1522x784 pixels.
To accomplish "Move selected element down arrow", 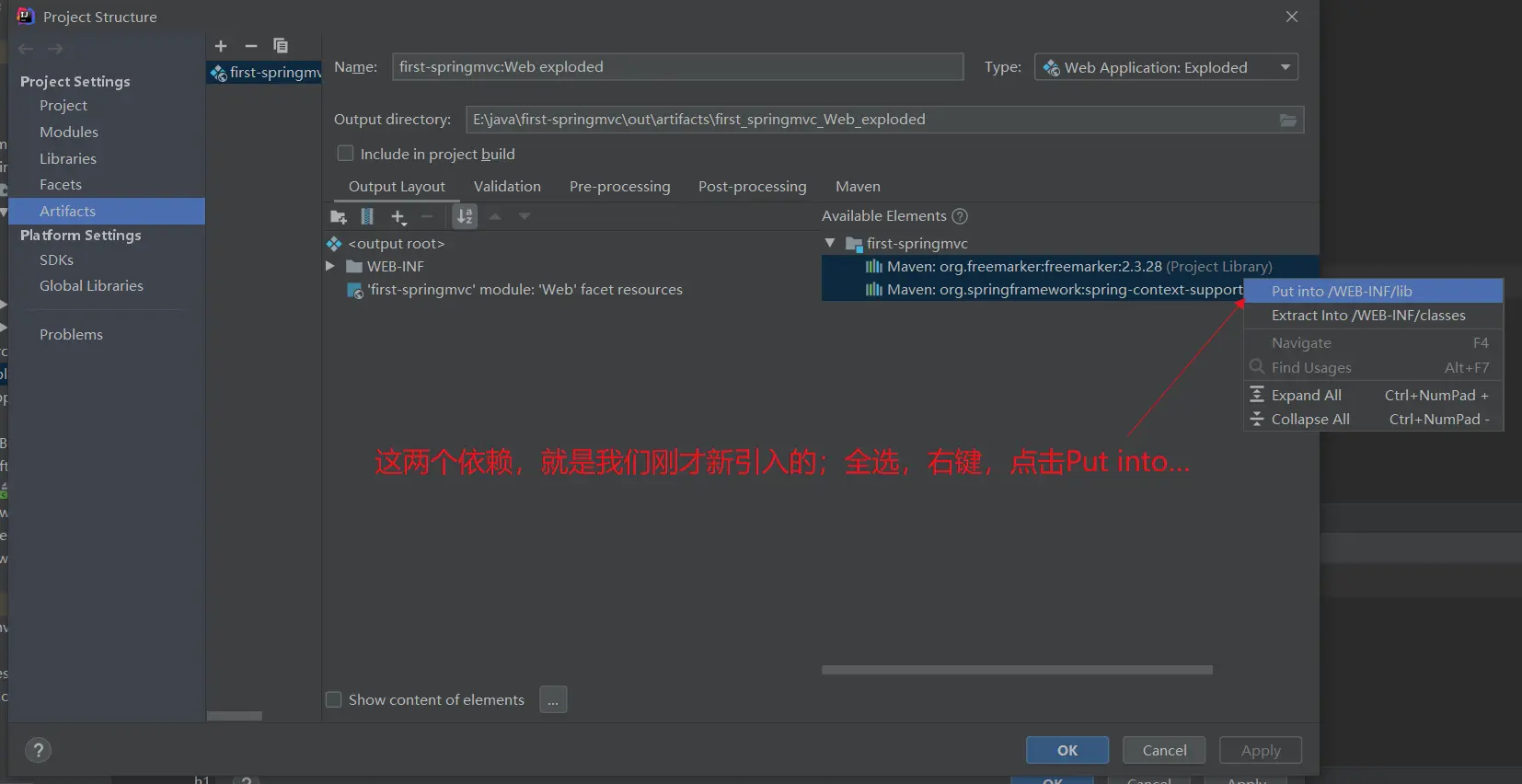I will point(525,217).
